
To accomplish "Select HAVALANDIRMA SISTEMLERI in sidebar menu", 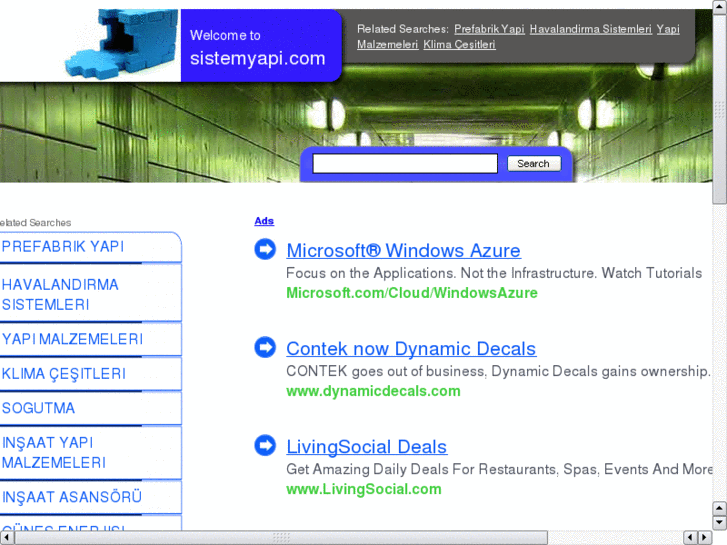I will 60,295.
